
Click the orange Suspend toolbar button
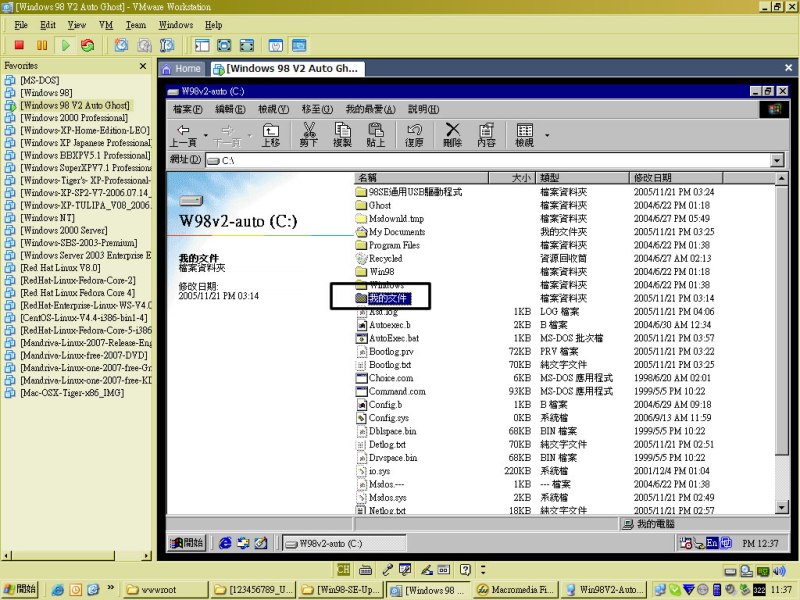[x=42, y=45]
